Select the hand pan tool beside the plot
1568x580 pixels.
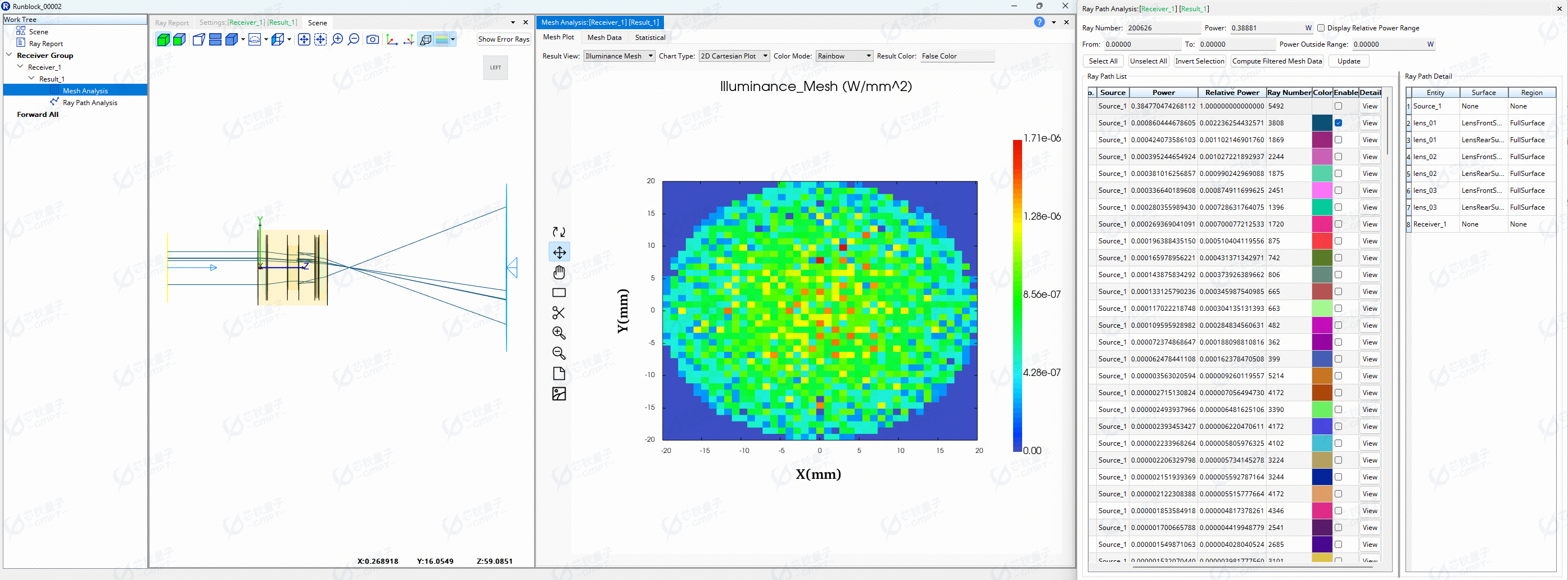[x=558, y=272]
